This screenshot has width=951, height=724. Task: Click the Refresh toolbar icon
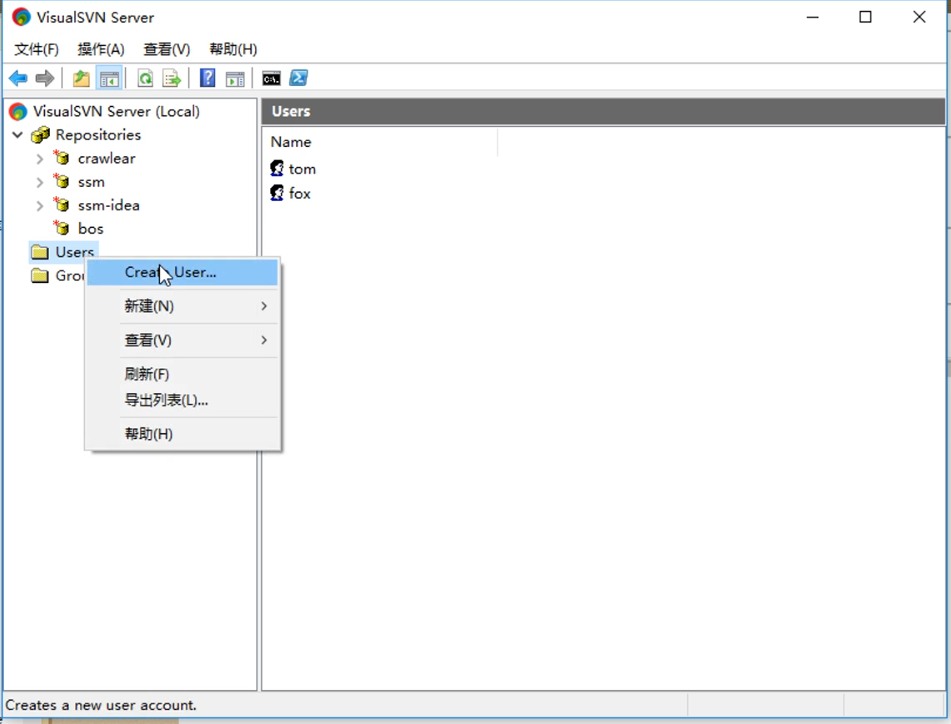click(146, 78)
